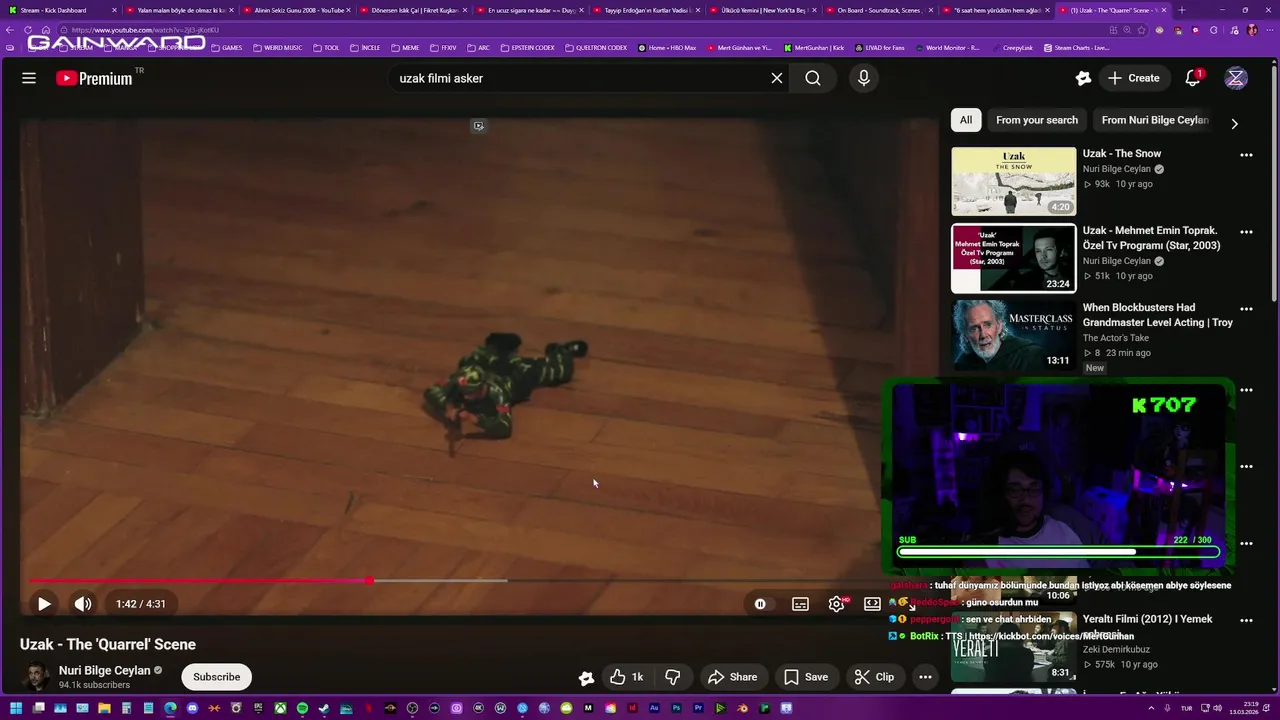Share the video
The width and height of the screenshot is (1280, 720).
[732, 677]
